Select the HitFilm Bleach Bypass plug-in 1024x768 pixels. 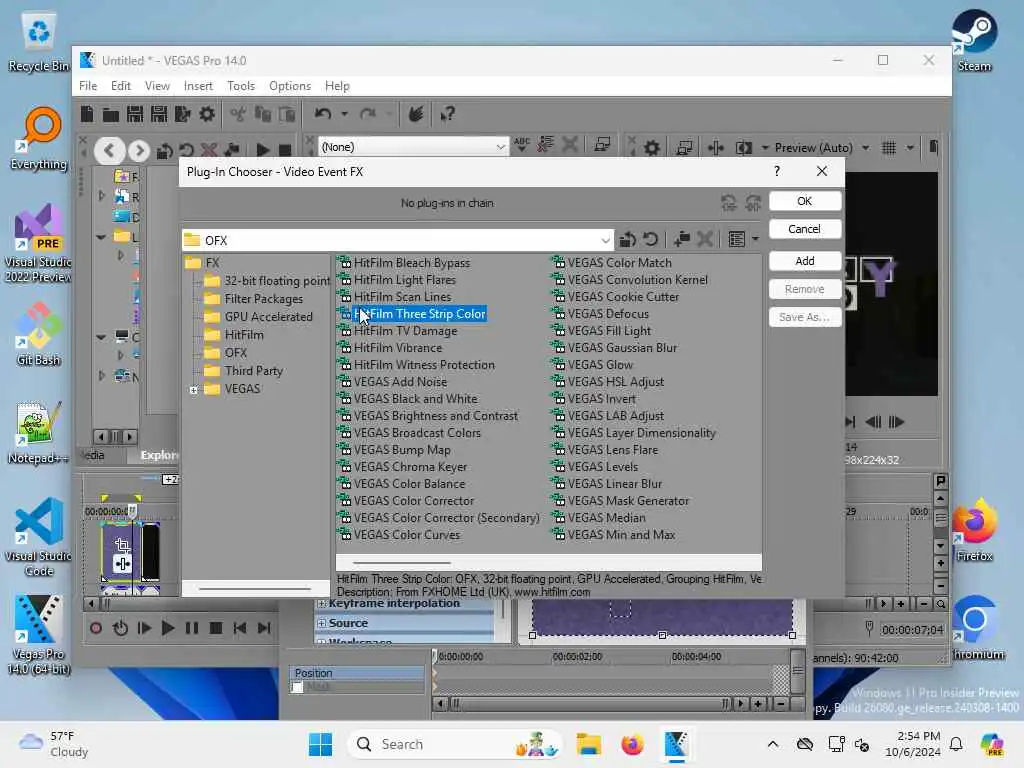411,263
